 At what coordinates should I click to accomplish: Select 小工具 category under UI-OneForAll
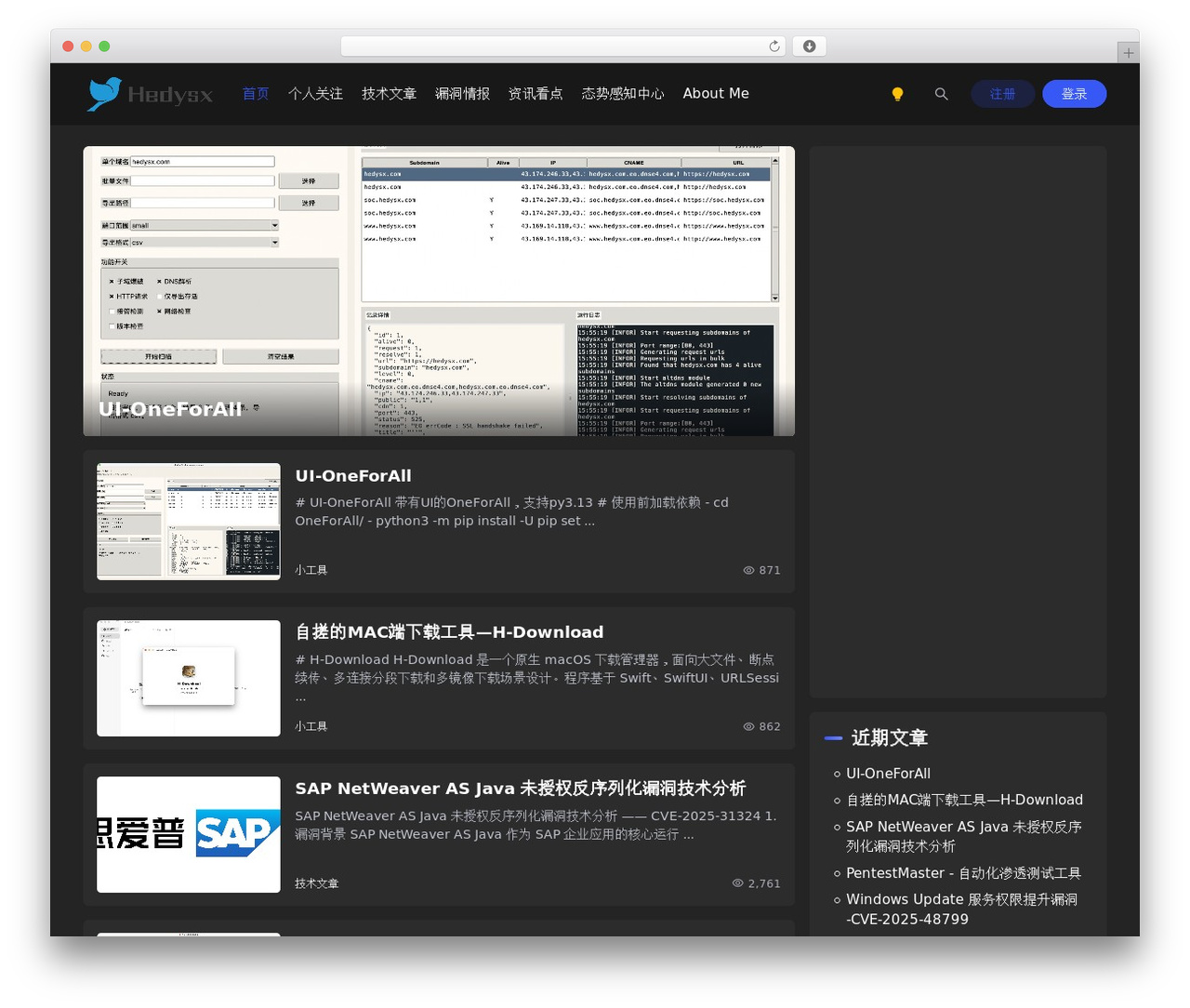pos(311,570)
